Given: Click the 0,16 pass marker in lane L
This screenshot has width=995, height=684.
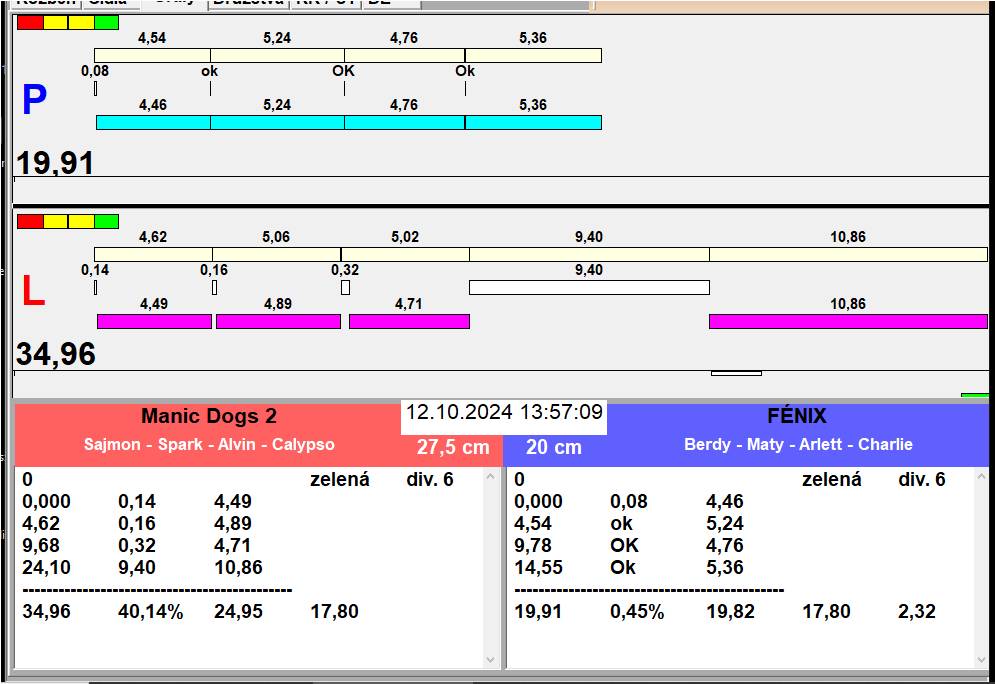Looking at the screenshot, I should (214, 287).
